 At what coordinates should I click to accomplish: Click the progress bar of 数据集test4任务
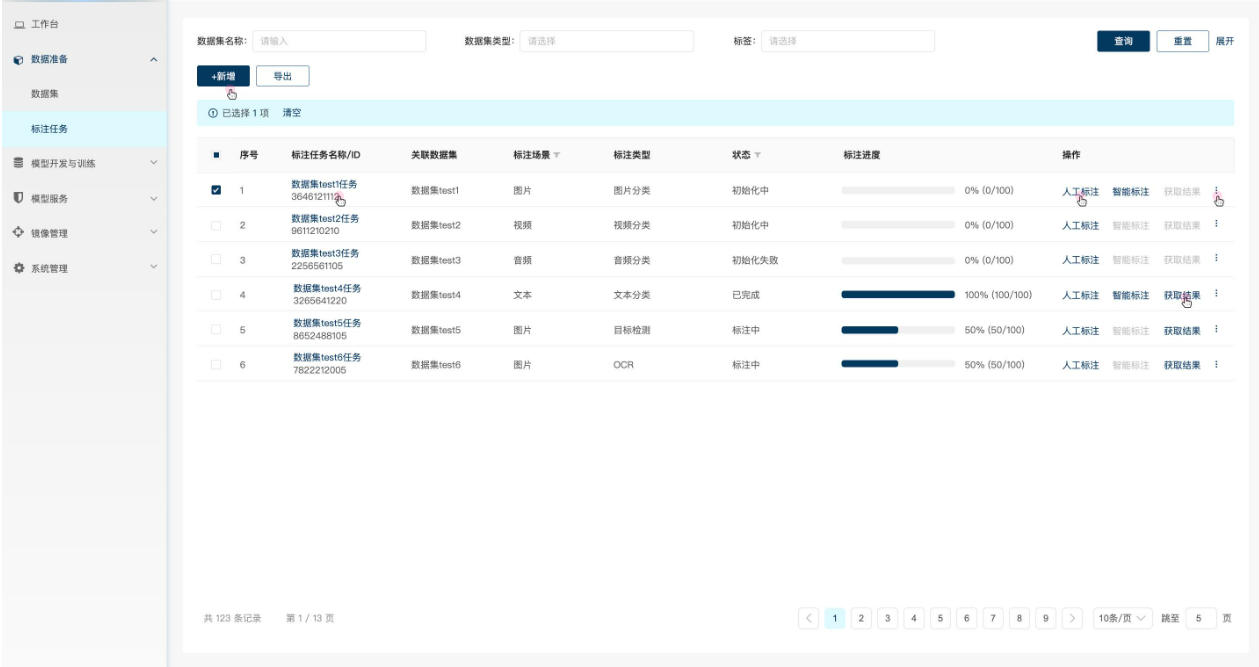[x=898, y=295]
